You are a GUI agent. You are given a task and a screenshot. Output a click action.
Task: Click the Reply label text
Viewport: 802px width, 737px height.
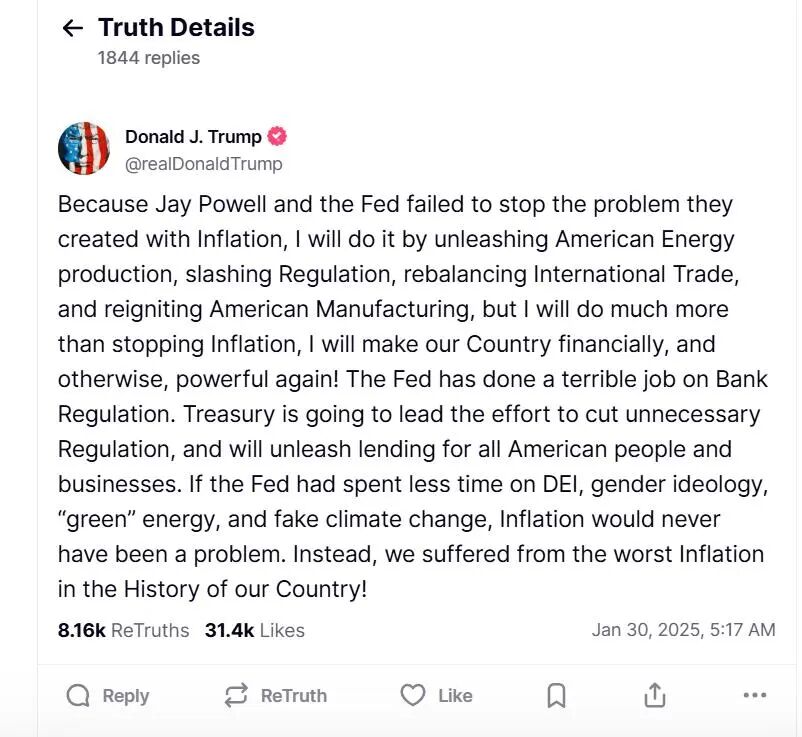tap(126, 696)
